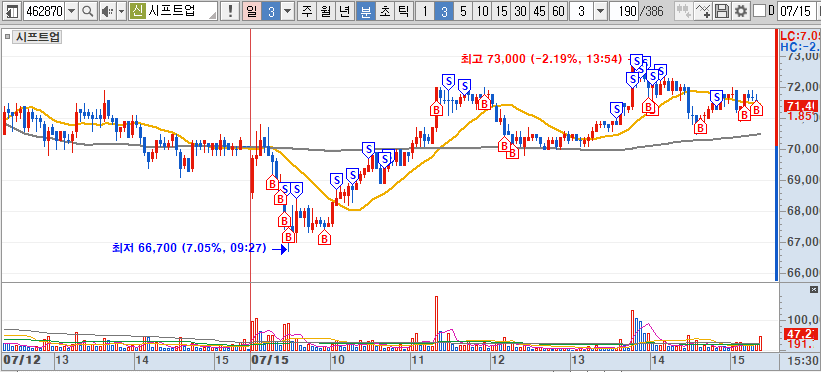
Task: Click the speaker sound alert icon
Action: 107,10
